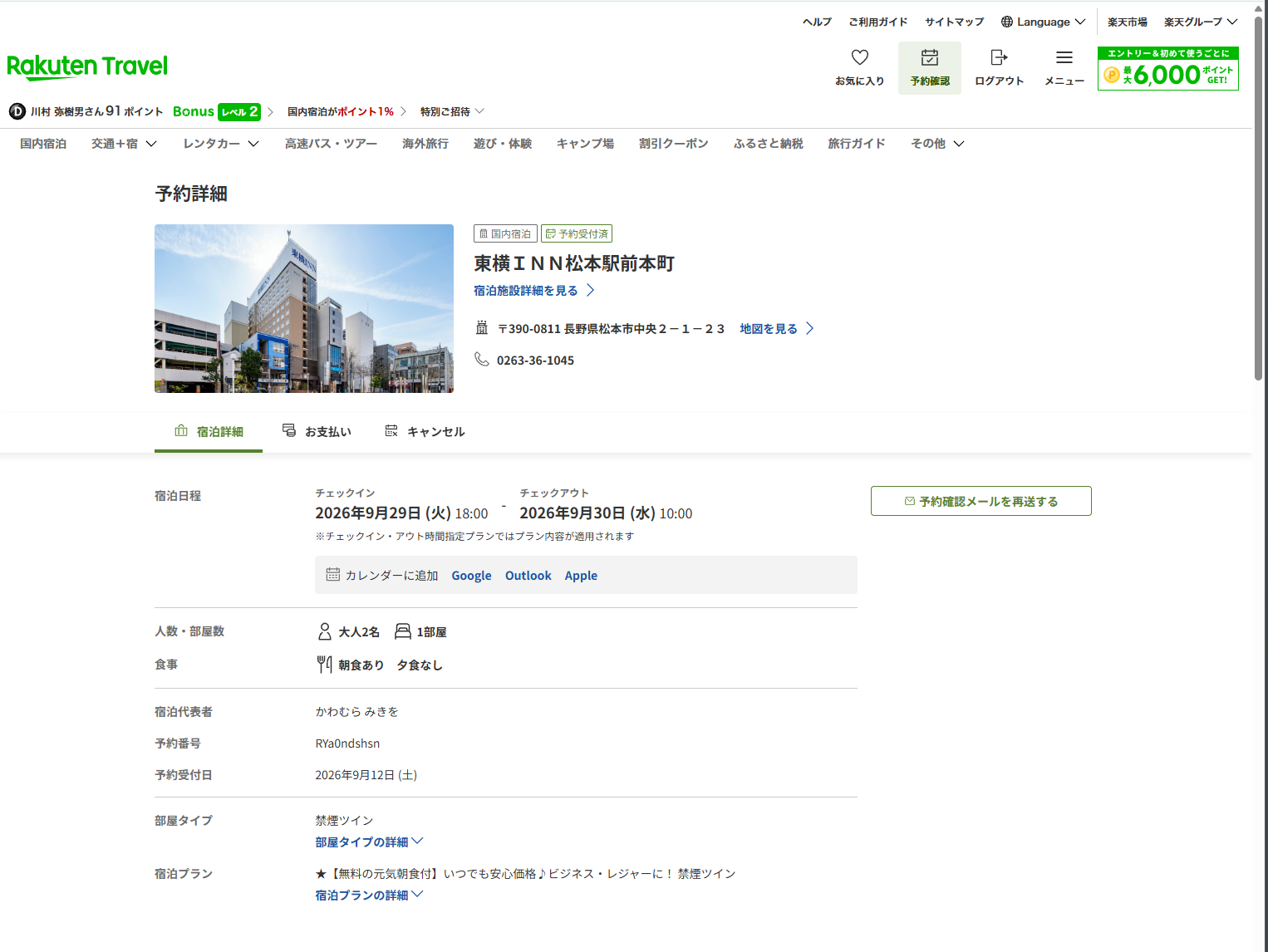Open the その他 dropdown menu
The height and width of the screenshot is (952, 1268).
pyautogui.click(x=937, y=144)
